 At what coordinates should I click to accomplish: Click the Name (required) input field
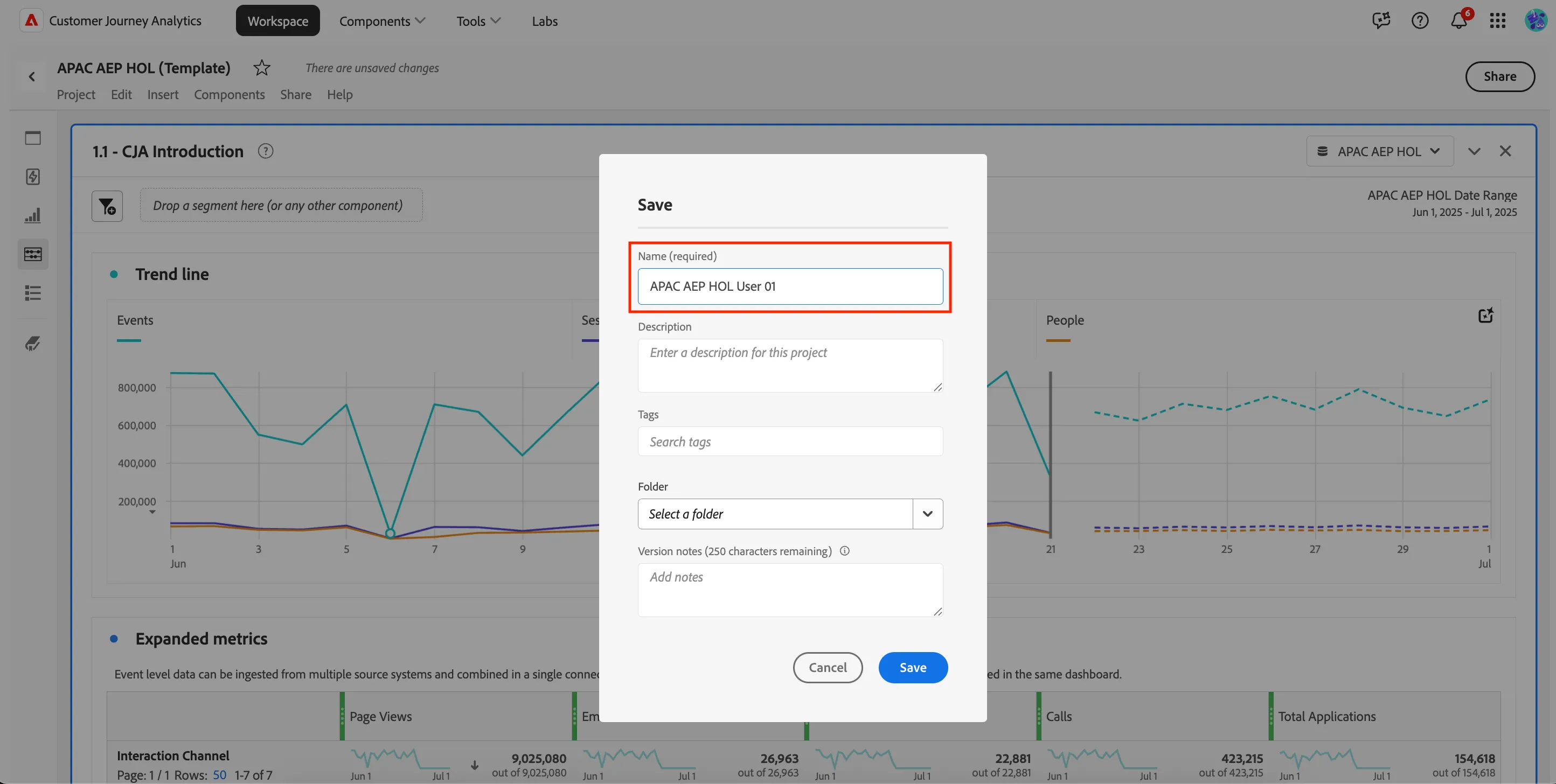pos(790,286)
